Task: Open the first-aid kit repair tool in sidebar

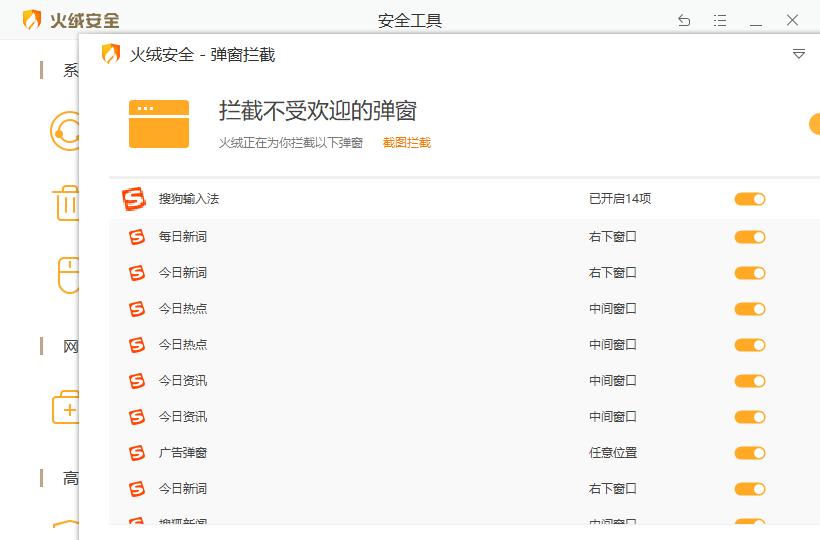Action: point(66,407)
